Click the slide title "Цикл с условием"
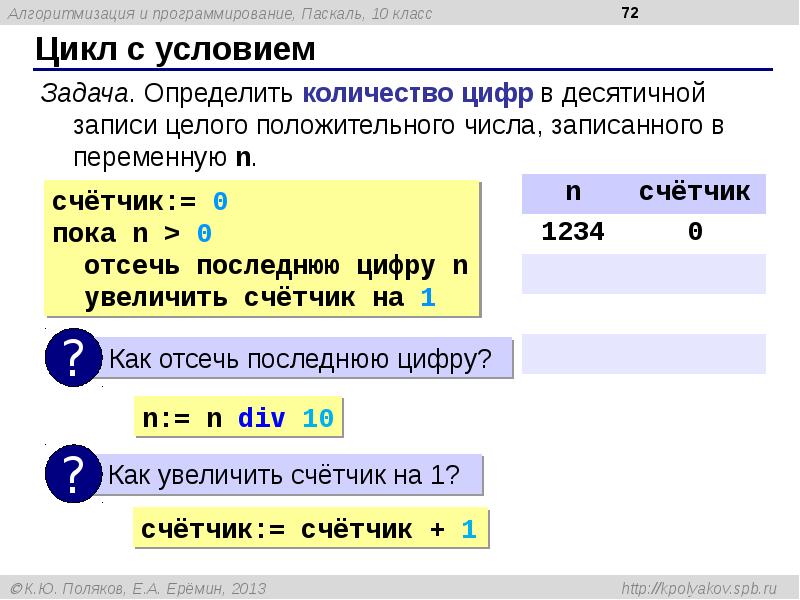This screenshot has width=800, height=600. click(176, 49)
